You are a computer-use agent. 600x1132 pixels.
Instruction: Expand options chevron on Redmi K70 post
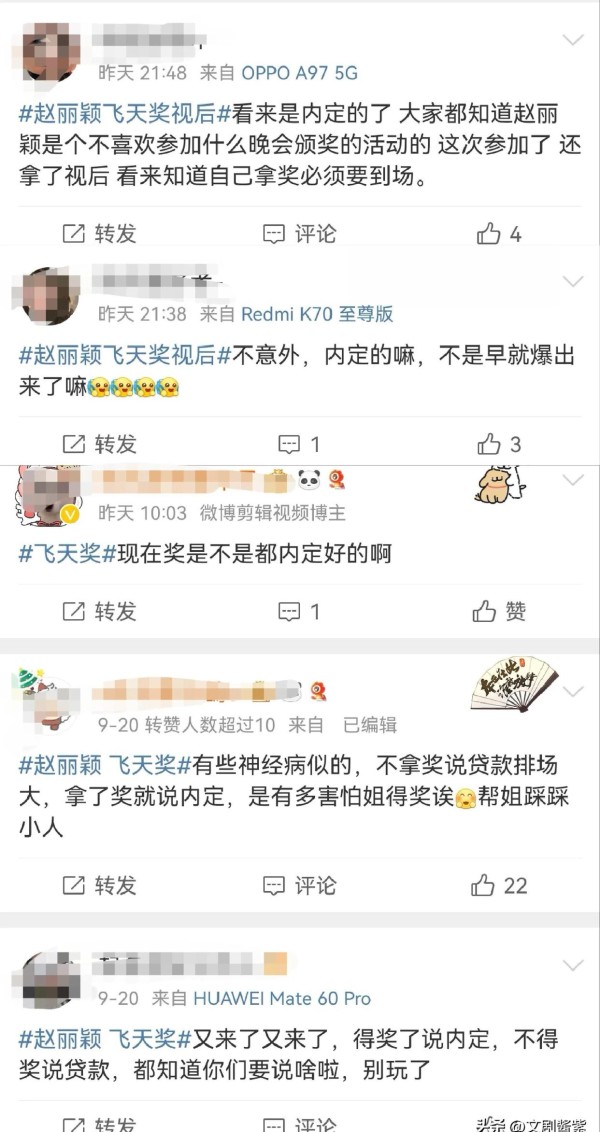pos(573,282)
